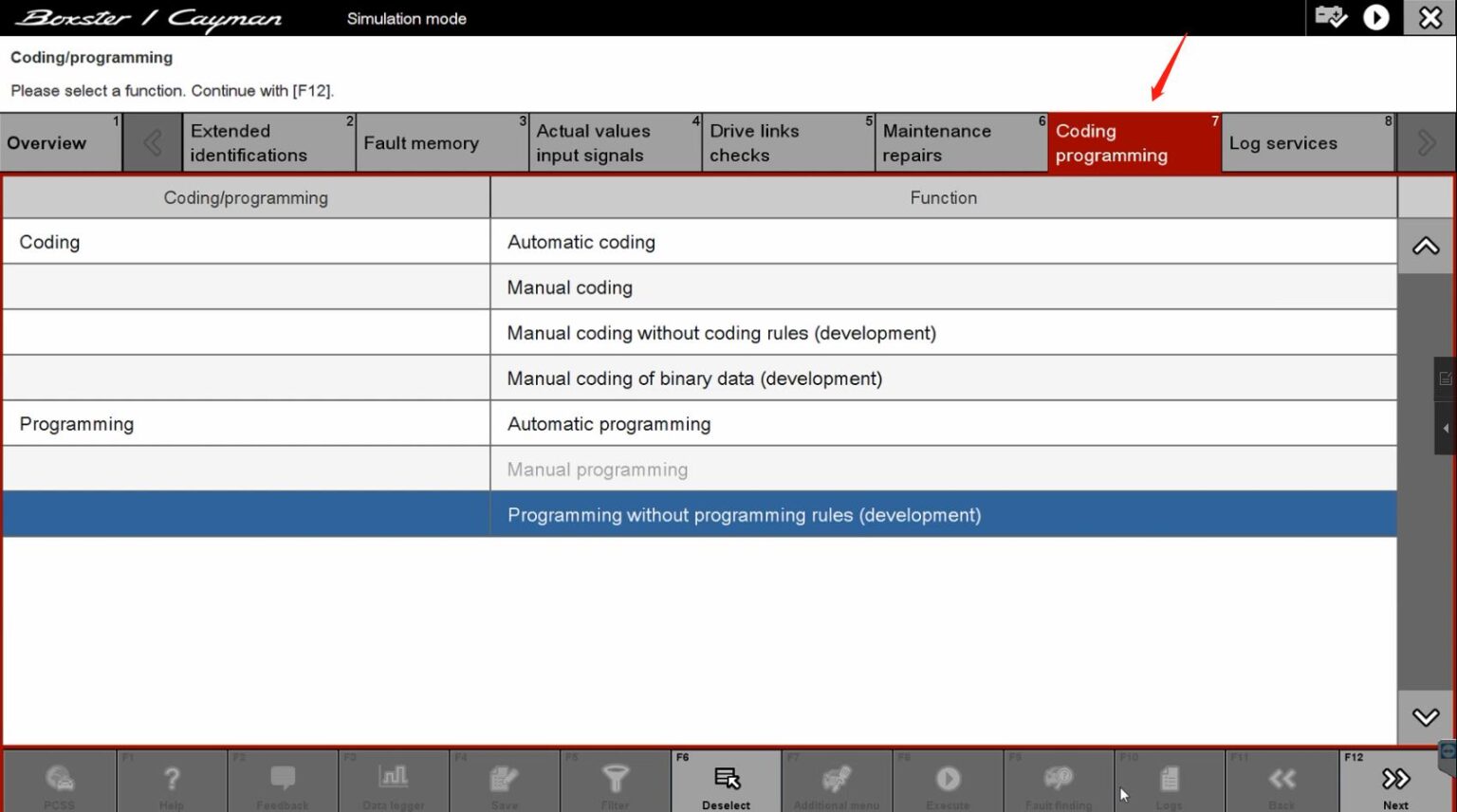The width and height of the screenshot is (1457, 812).
Task: Open the Help question mark icon
Action: pyautogui.click(x=172, y=782)
